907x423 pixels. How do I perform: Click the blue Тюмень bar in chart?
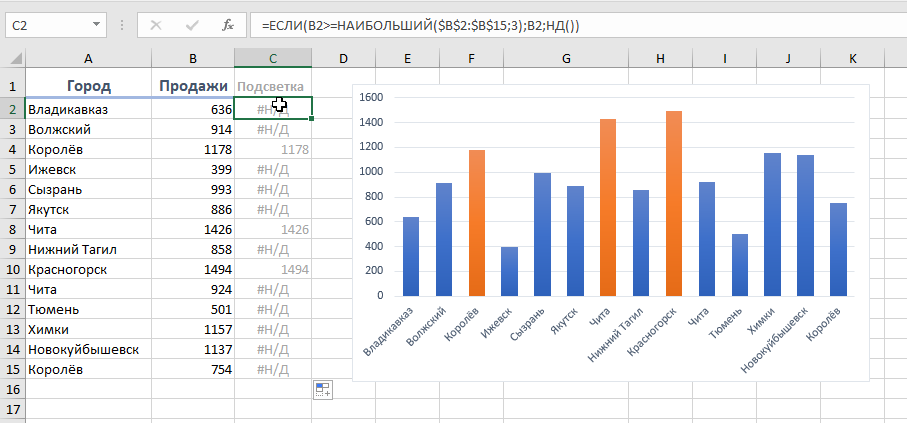(x=740, y=265)
